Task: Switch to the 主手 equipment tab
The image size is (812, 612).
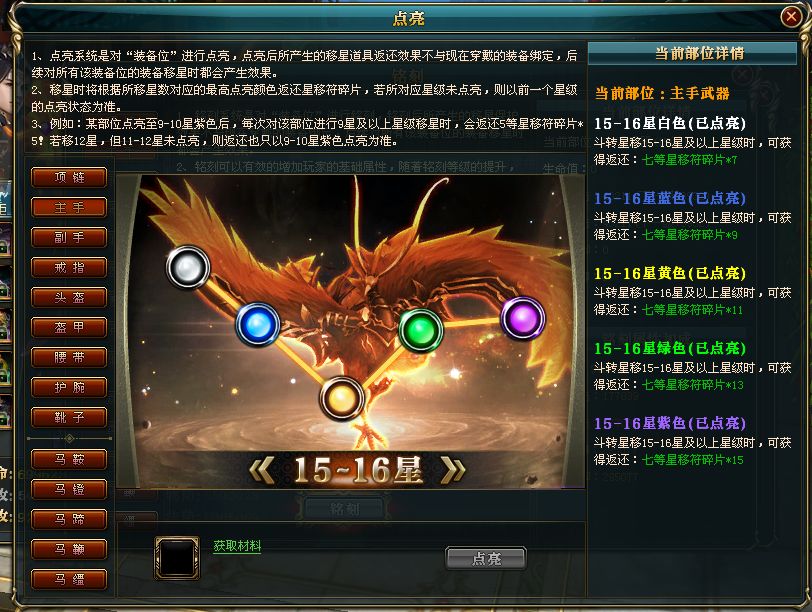Action: coord(69,208)
